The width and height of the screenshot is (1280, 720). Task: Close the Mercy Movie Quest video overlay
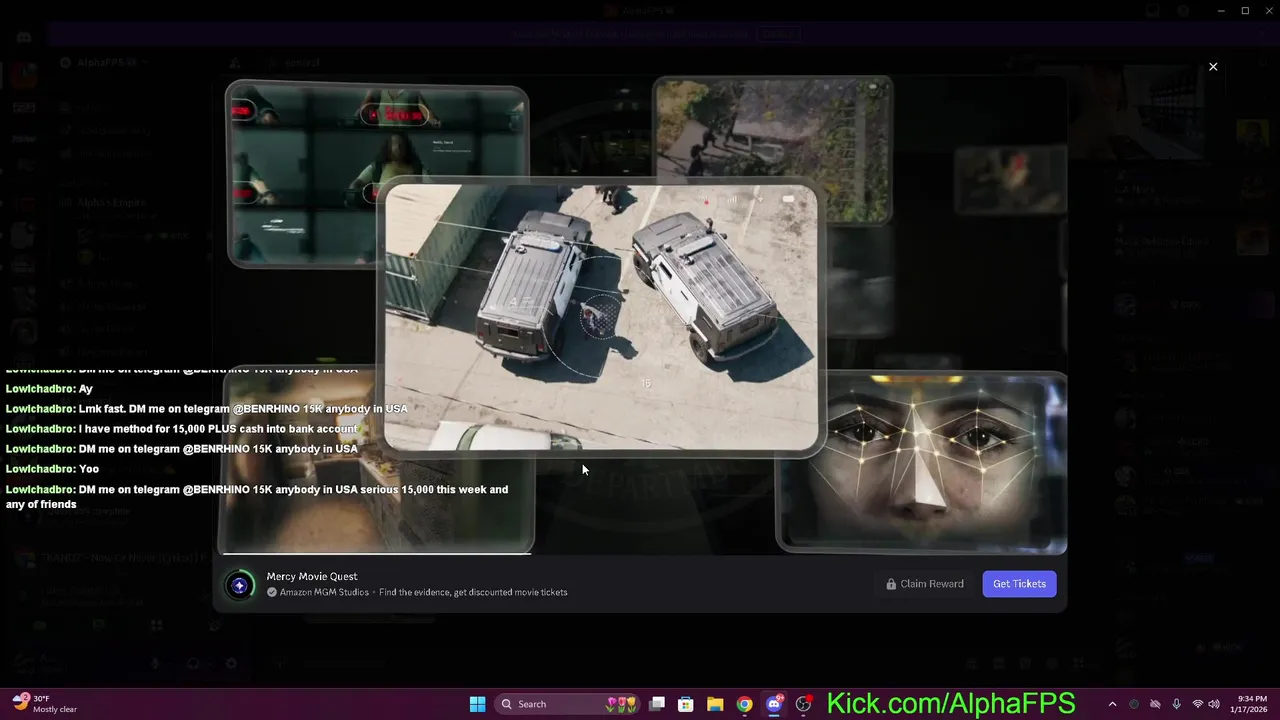tap(1213, 67)
